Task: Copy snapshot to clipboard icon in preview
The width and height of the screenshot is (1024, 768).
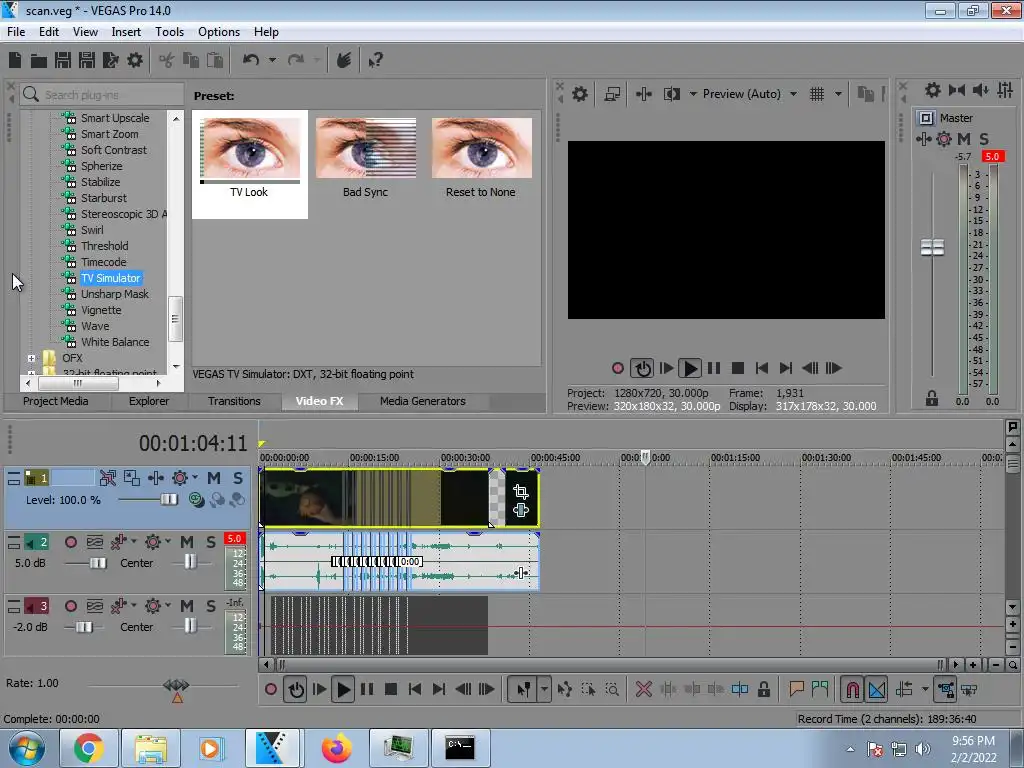Action: click(865, 94)
